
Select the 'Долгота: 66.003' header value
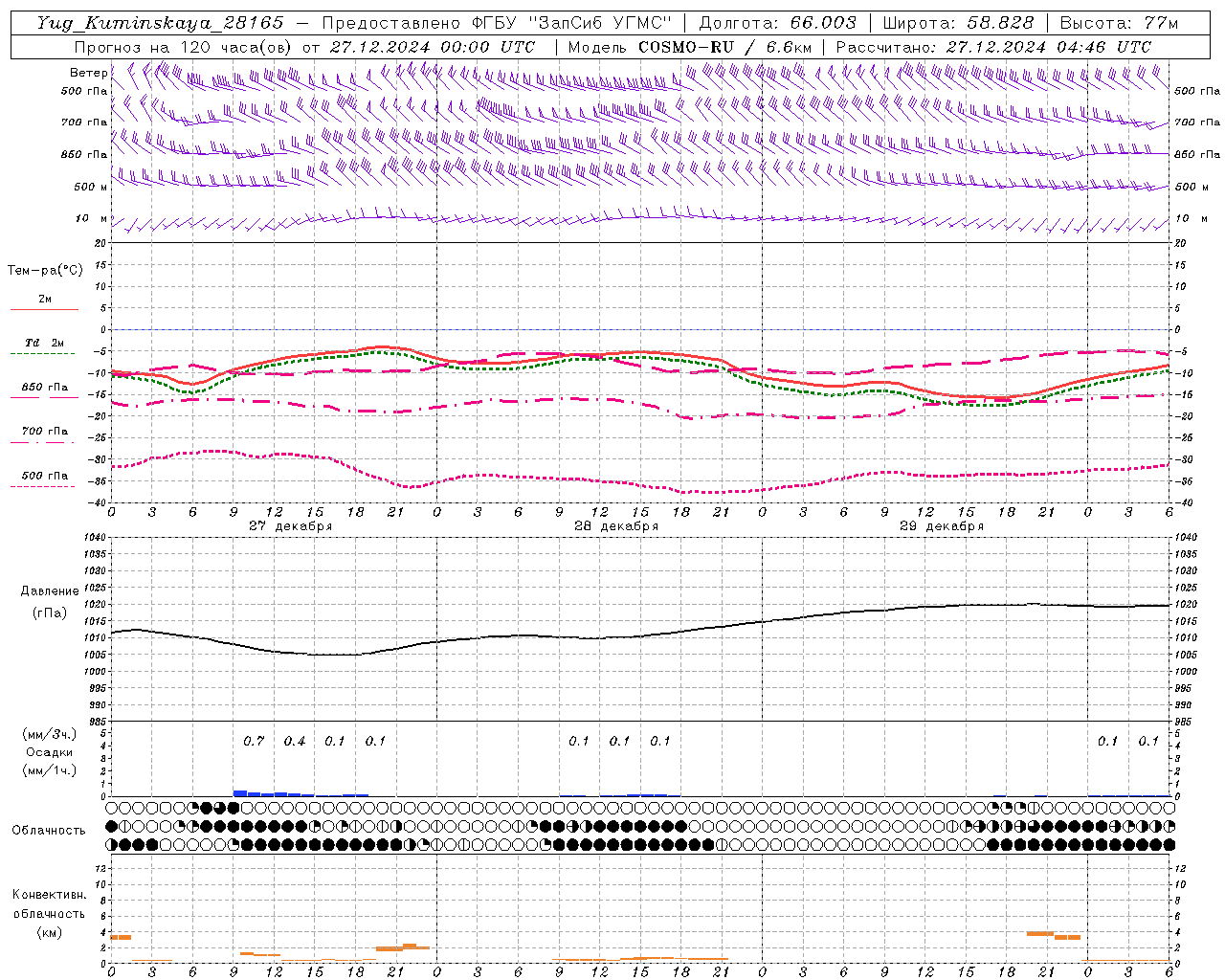pyautogui.click(x=777, y=23)
